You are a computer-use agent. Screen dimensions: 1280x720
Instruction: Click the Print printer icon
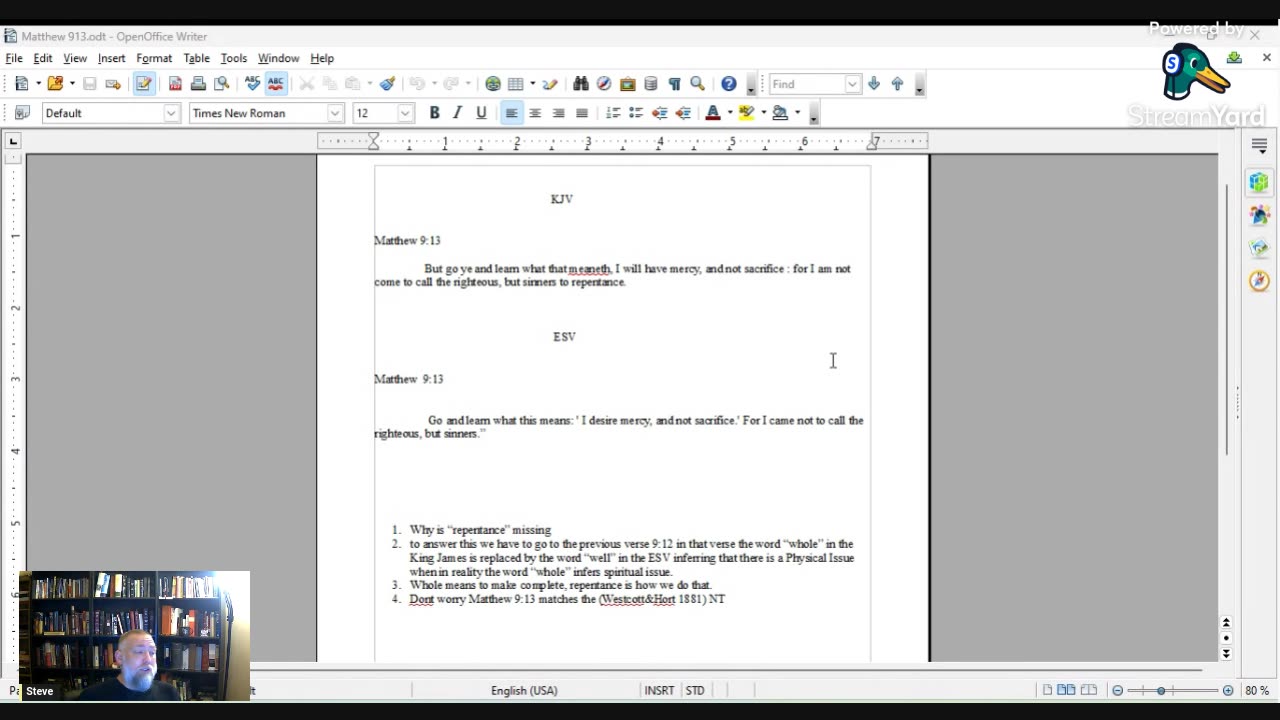click(198, 84)
